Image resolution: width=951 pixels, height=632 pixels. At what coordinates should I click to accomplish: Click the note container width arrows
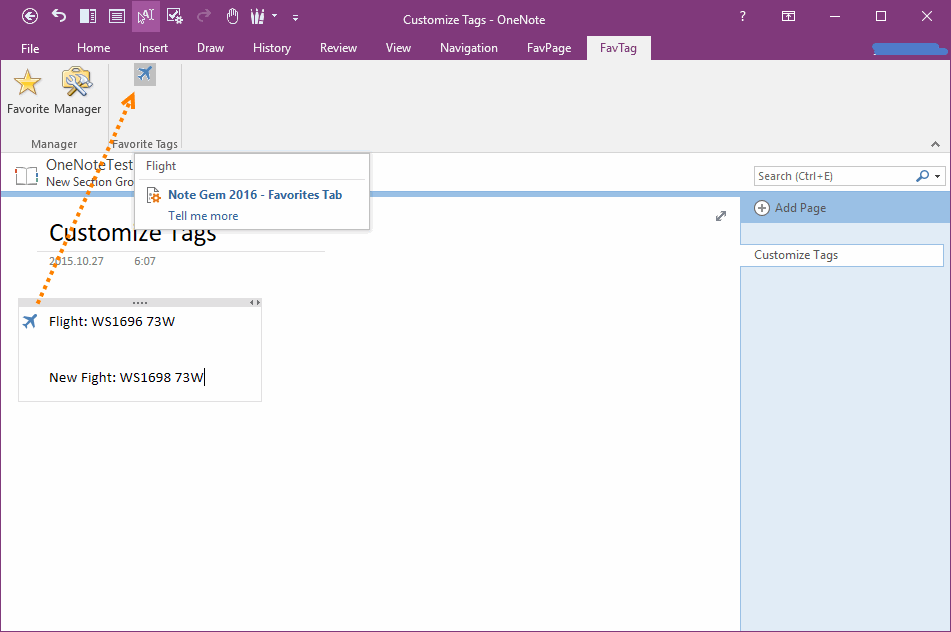(255, 302)
